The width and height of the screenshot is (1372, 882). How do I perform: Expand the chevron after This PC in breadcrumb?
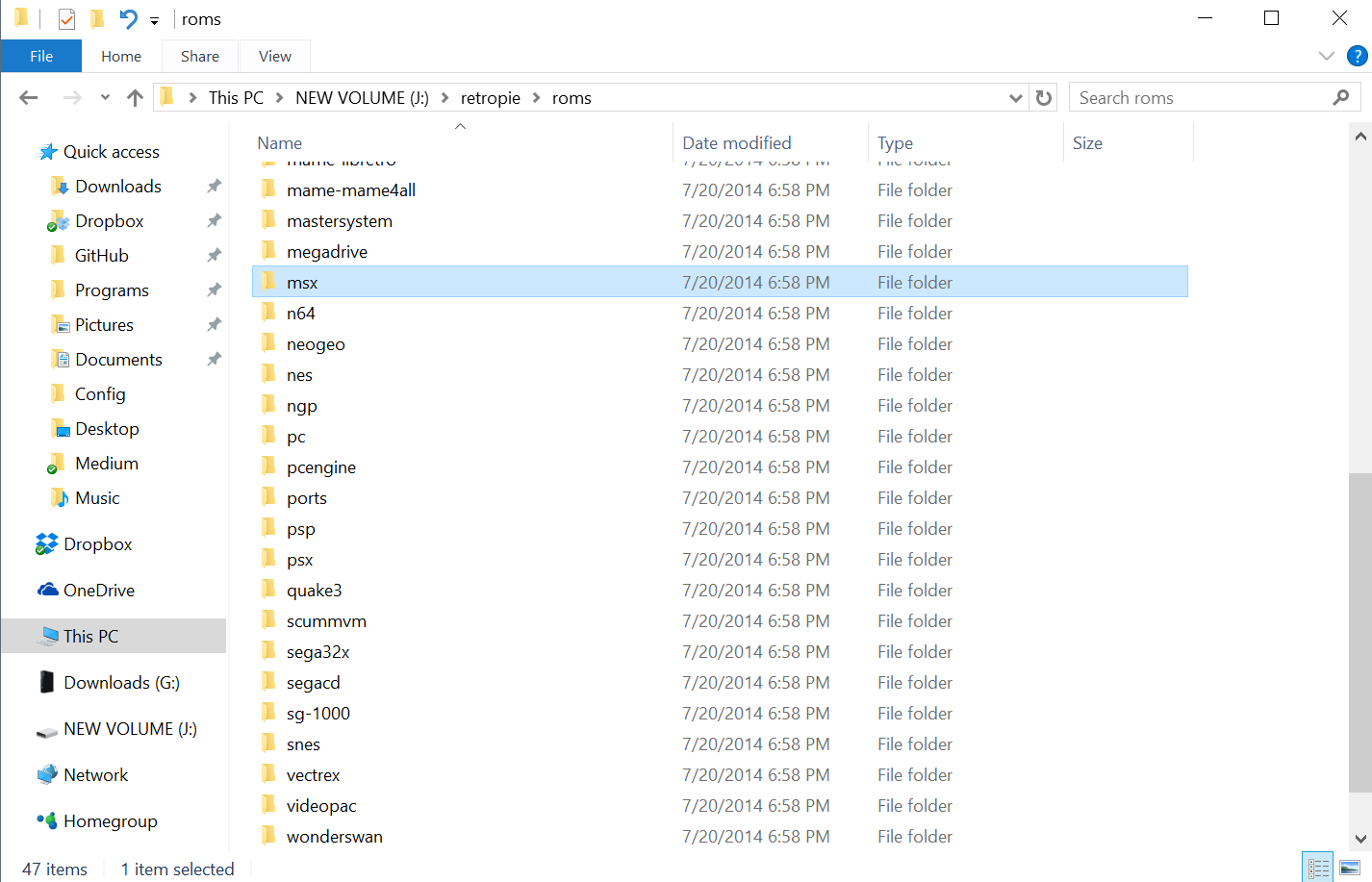coord(279,98)
